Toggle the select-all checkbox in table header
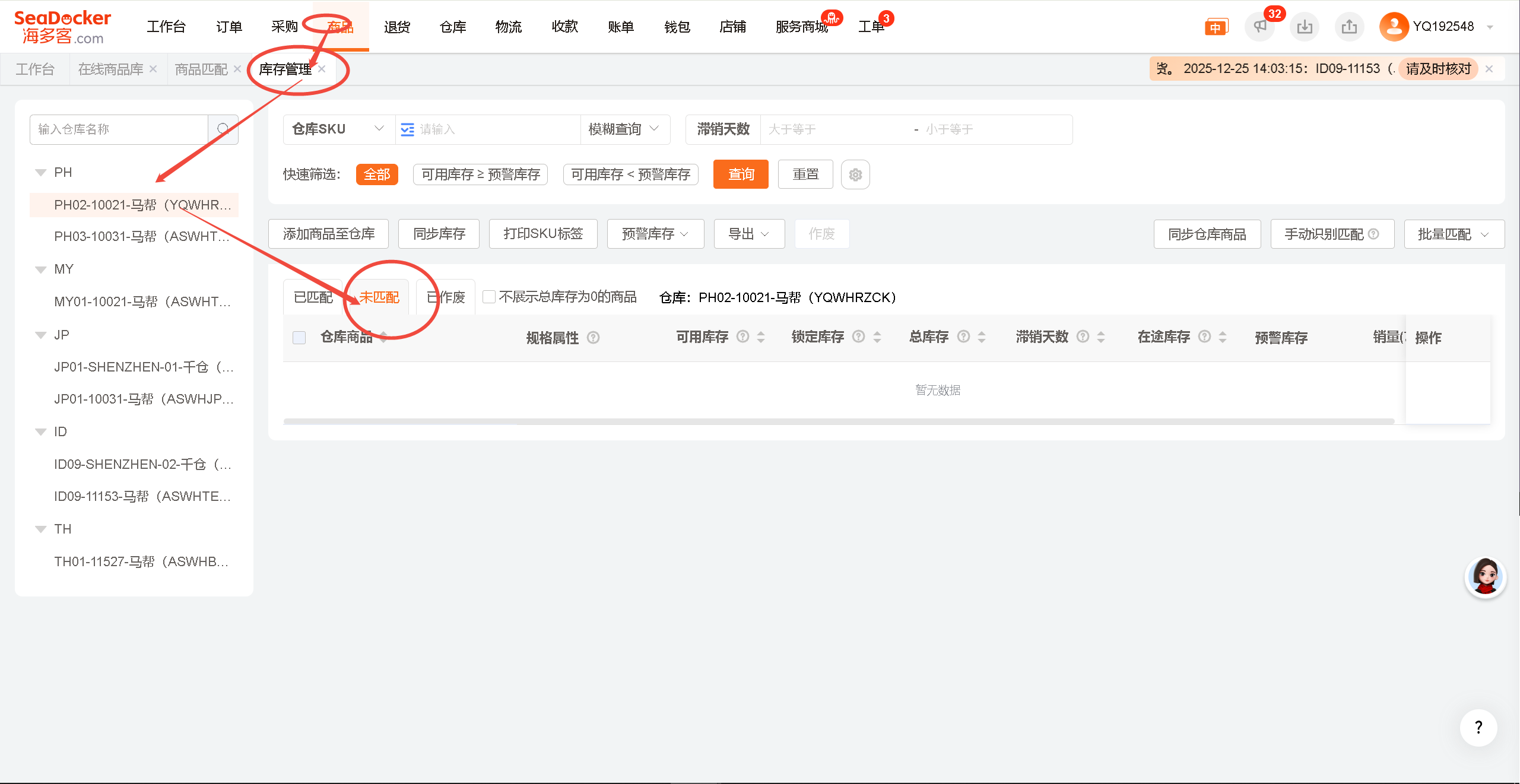Screen dimensions: 1520x784 (x=299, y=338)
